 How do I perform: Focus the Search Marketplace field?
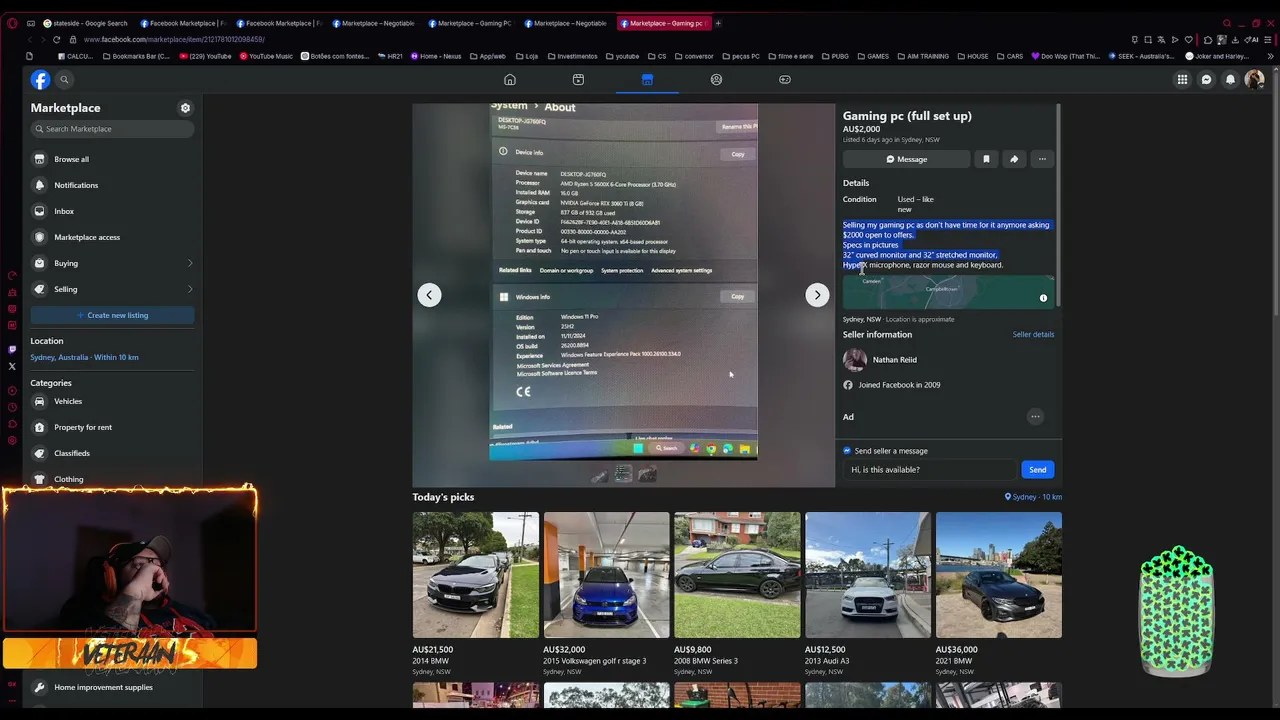click(x=112, y=129)
